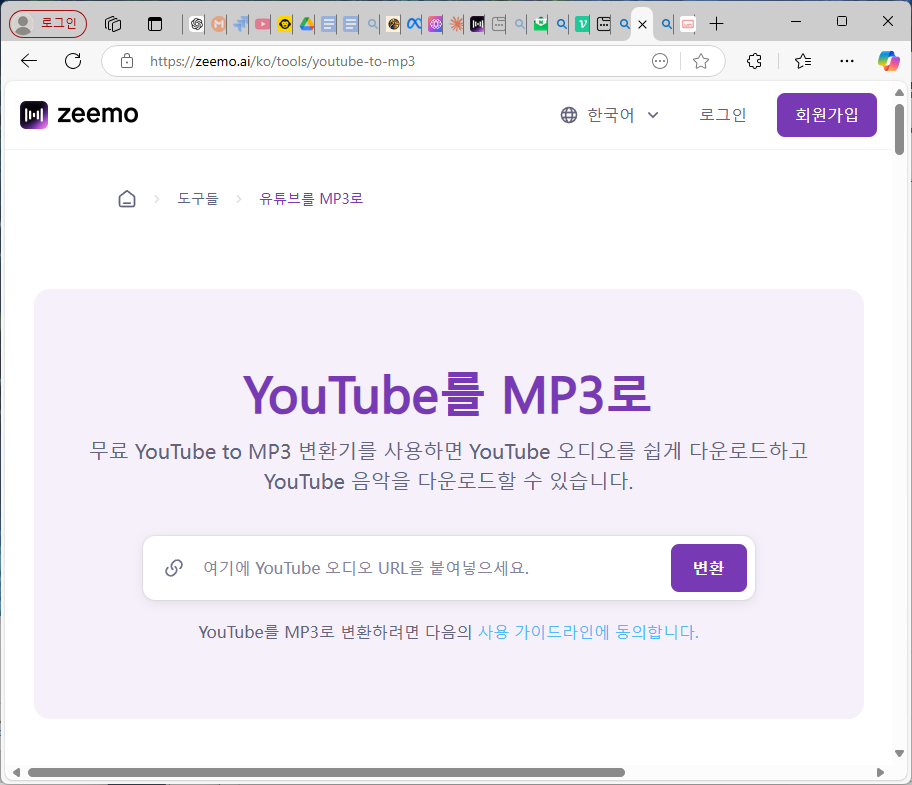Viewport: 912px width, 785px height.
Task: Switch to the Google Drive tab
Action: (x=307, y=24)
